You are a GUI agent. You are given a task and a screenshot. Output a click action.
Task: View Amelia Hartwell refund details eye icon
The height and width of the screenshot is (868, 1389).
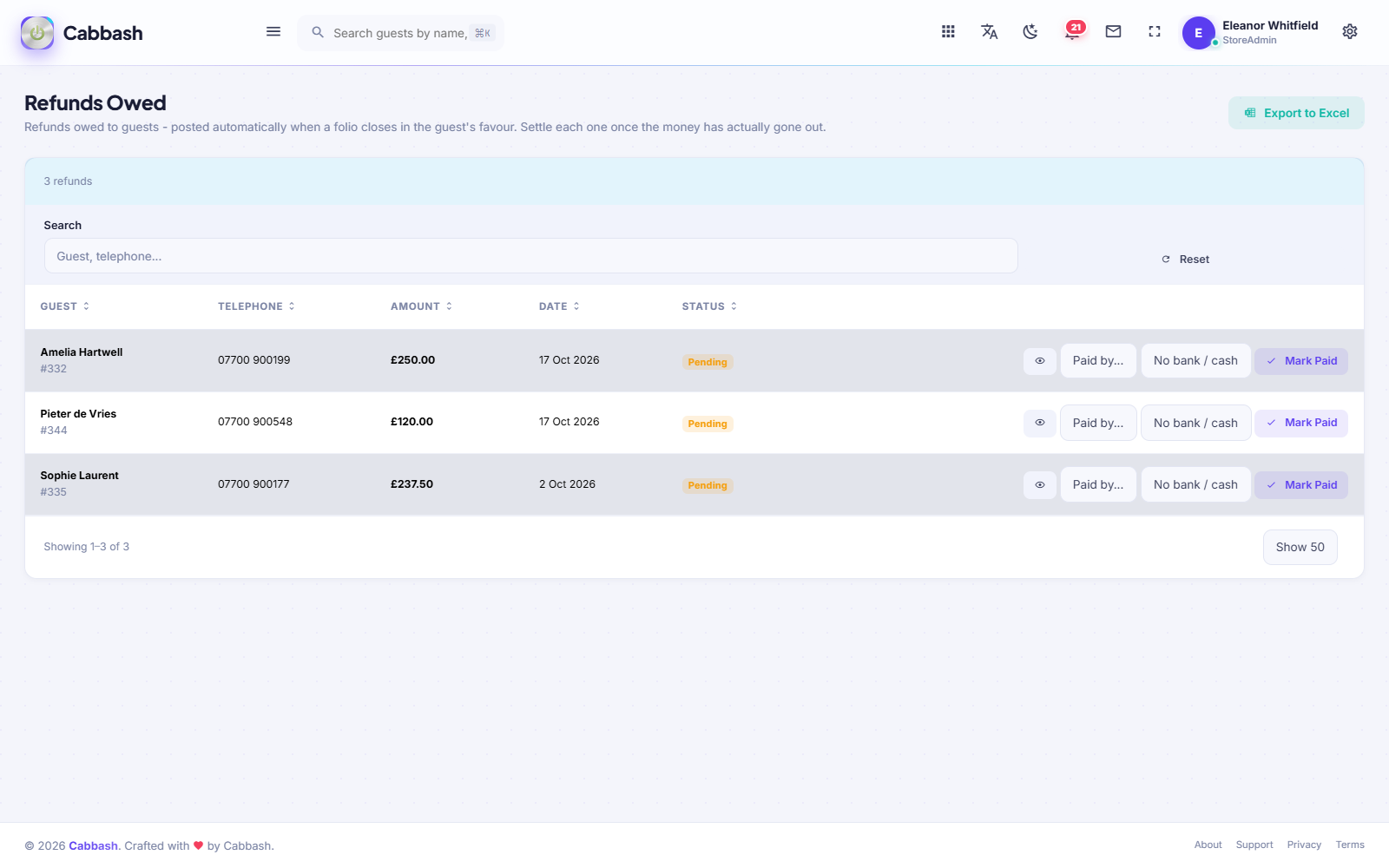pos(1040,361)
